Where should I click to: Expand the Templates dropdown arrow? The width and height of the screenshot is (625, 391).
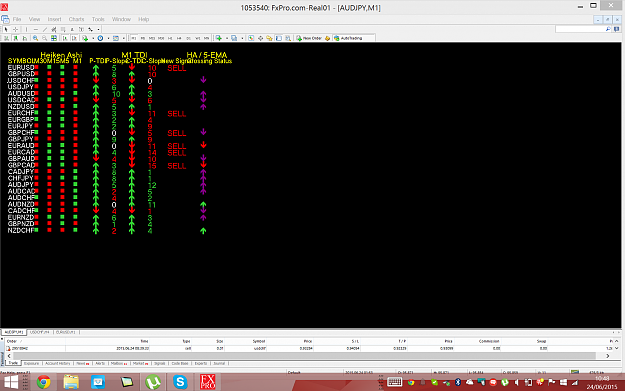(x=124, y=38)
